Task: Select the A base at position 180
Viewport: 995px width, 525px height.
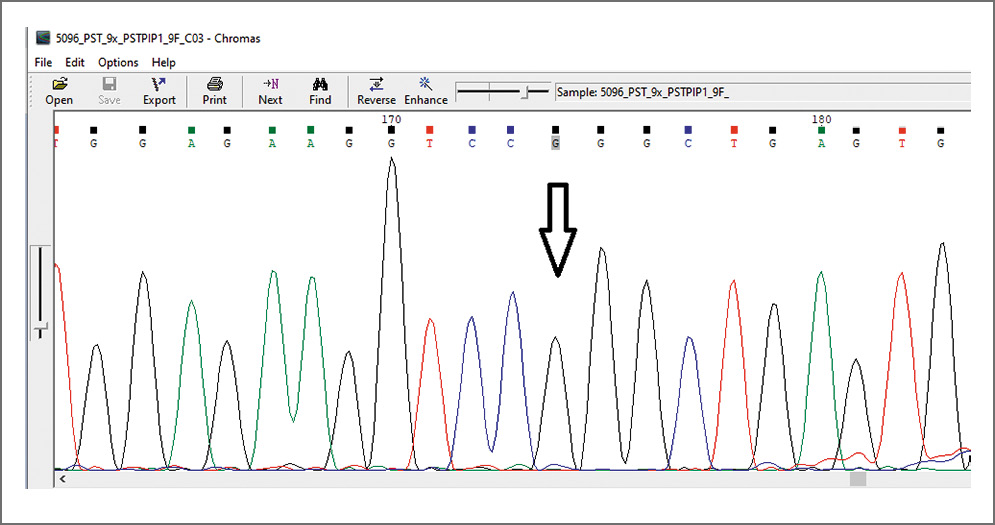Action: point(821,143)
